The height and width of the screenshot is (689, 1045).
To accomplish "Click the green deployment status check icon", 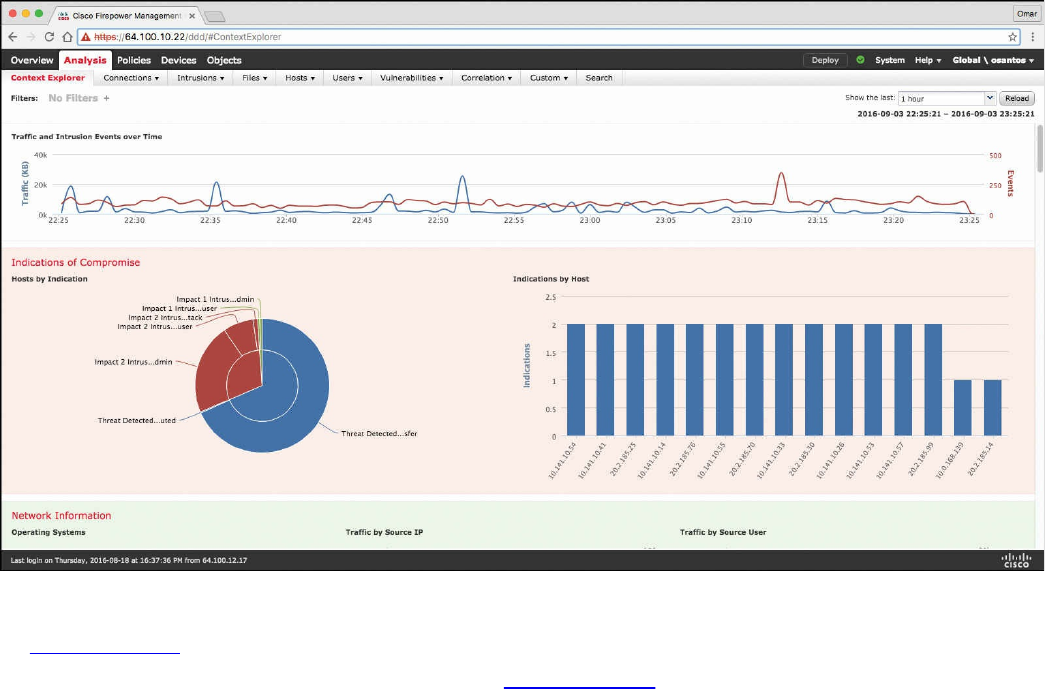I will [860, 60].
